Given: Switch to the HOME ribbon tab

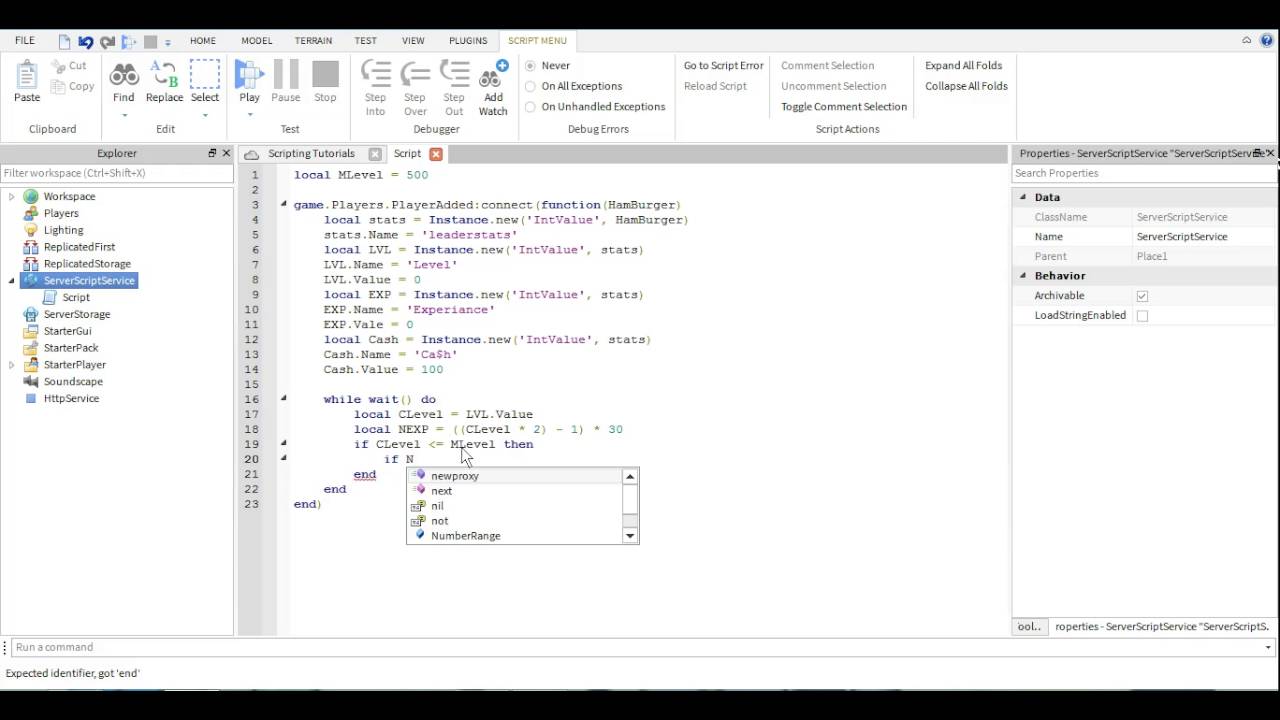Looking at the screenshot, I should pos(203,41).
